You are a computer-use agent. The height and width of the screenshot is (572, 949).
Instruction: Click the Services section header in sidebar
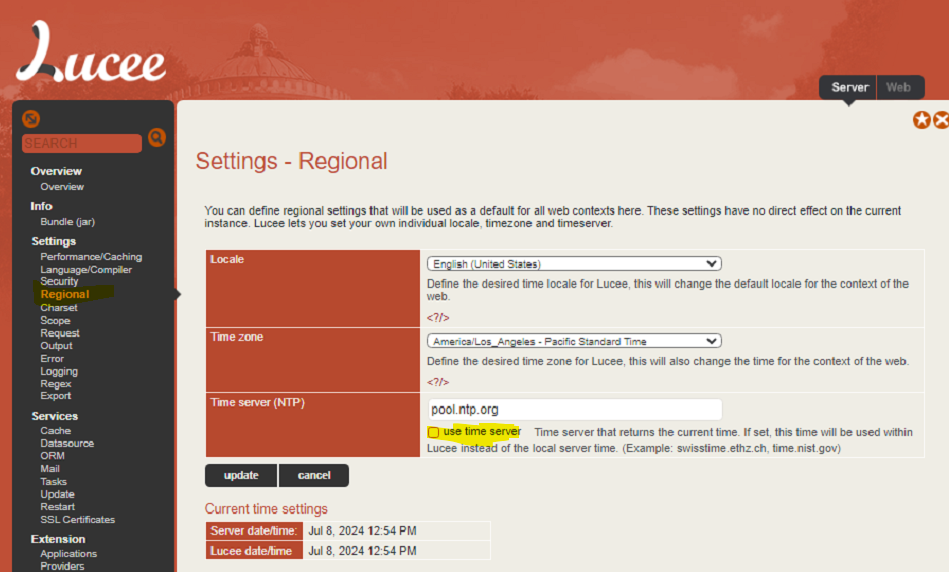coord(54,416)
